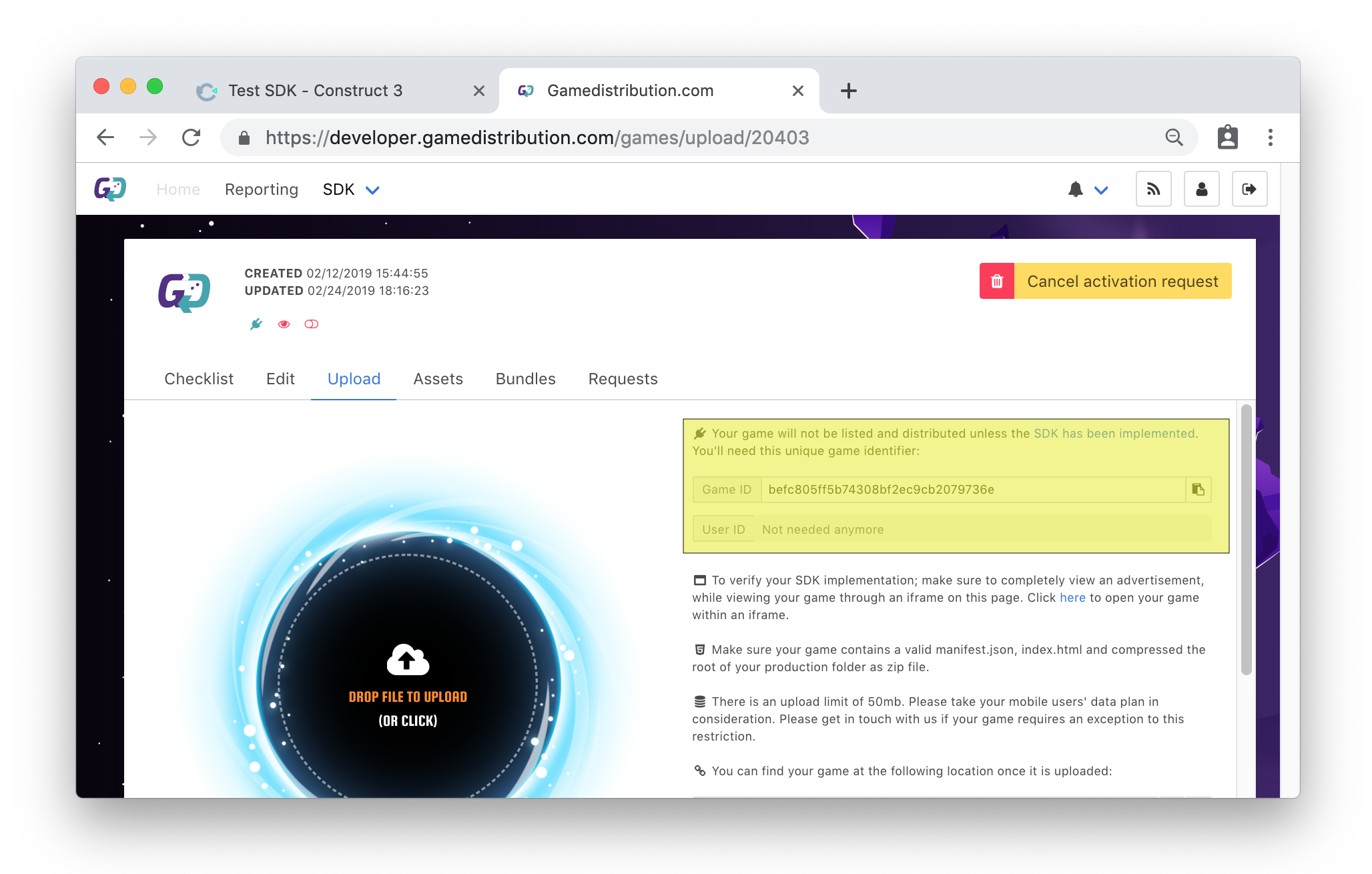Viewport: 1372px width, 874px height.
Task: Click the Gamedistribution logo in navbar
Action: (110, 189)
